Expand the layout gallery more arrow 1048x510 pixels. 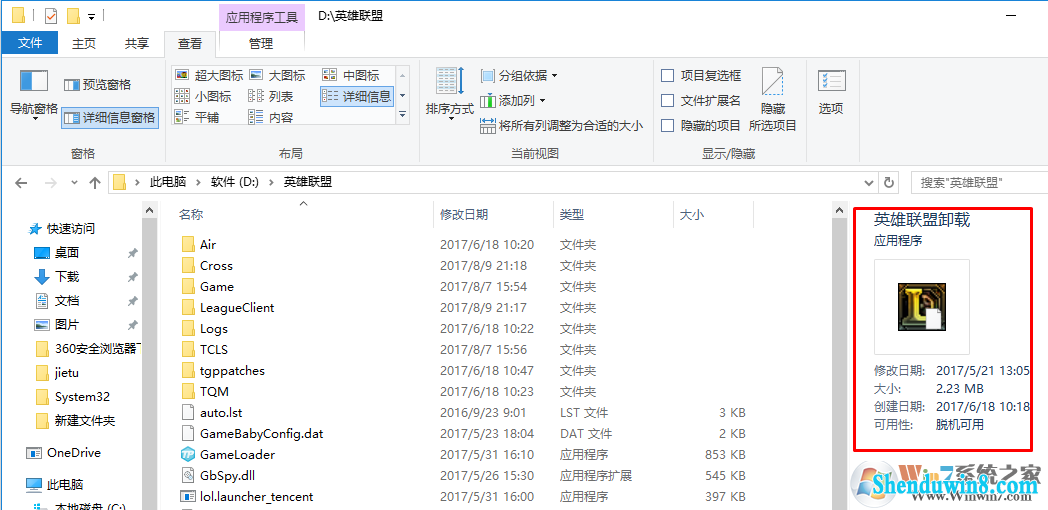[x=402, y=115]
